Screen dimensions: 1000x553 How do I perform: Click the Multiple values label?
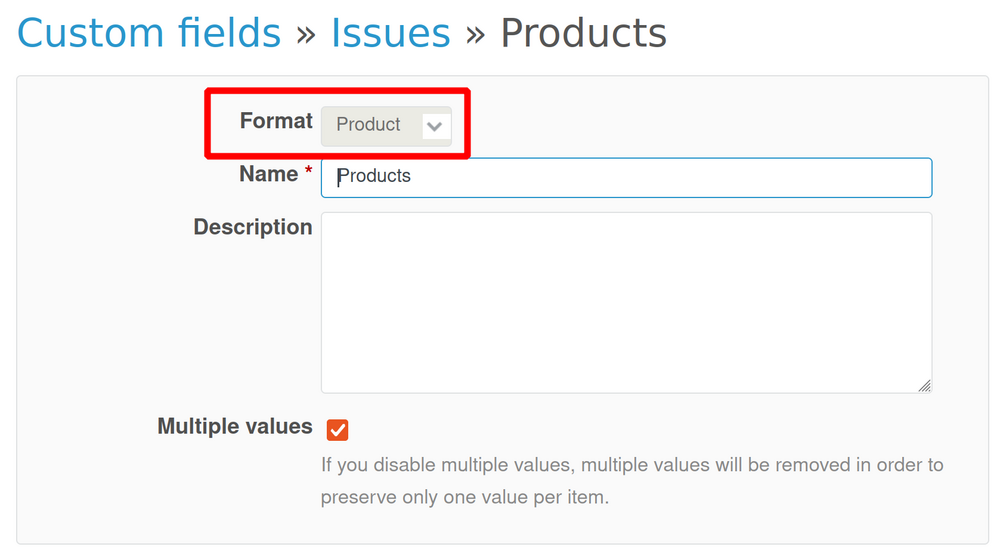235,427
